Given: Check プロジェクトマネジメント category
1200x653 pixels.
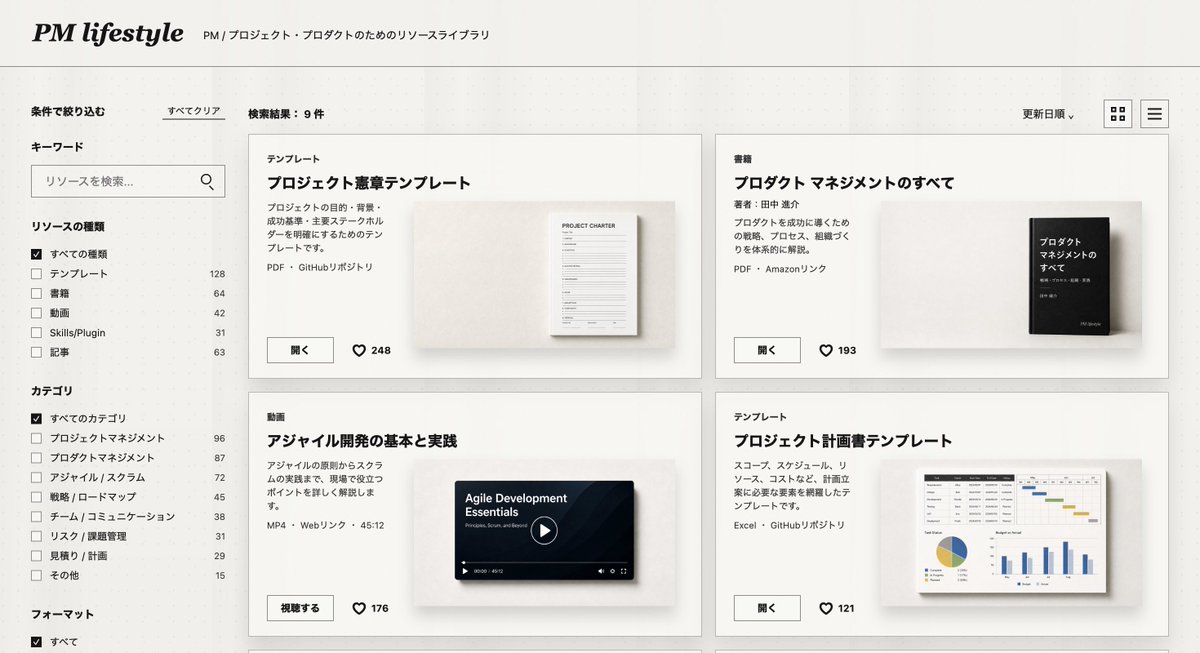Looking at the screenshot, I should pyautogui.click(x=37, y=438).
